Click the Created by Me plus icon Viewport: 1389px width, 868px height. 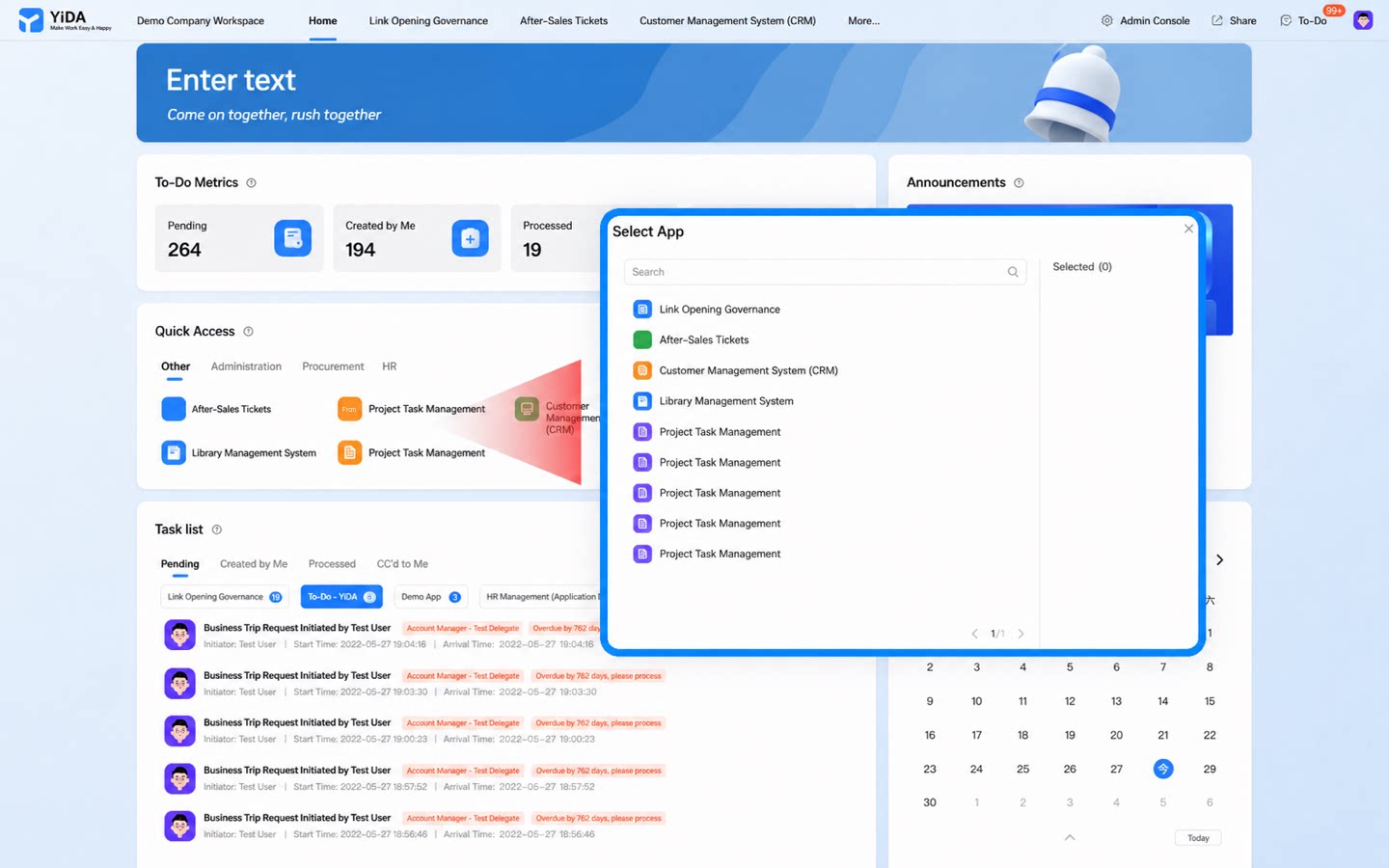470,238
